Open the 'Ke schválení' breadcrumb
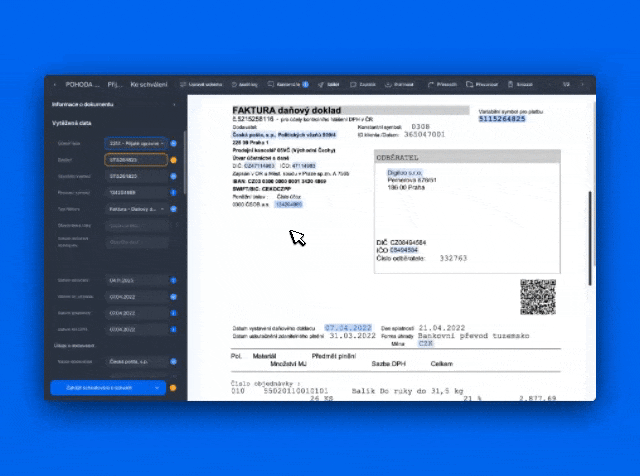This screenshot has height=476, width=640. 149,85
